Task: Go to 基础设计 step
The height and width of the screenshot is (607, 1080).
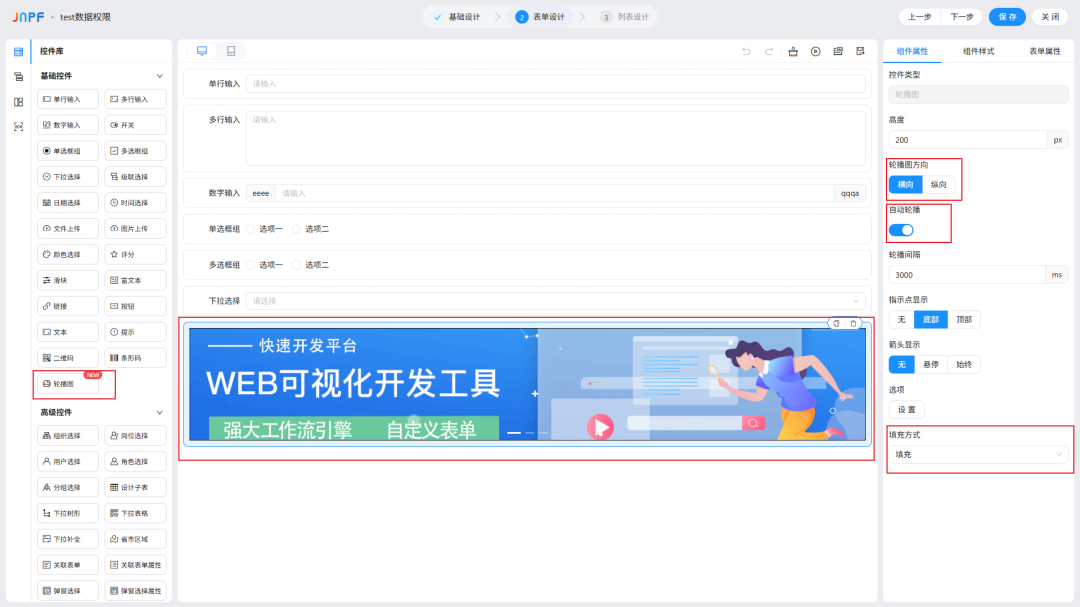Action: click(x=457, y=17)
